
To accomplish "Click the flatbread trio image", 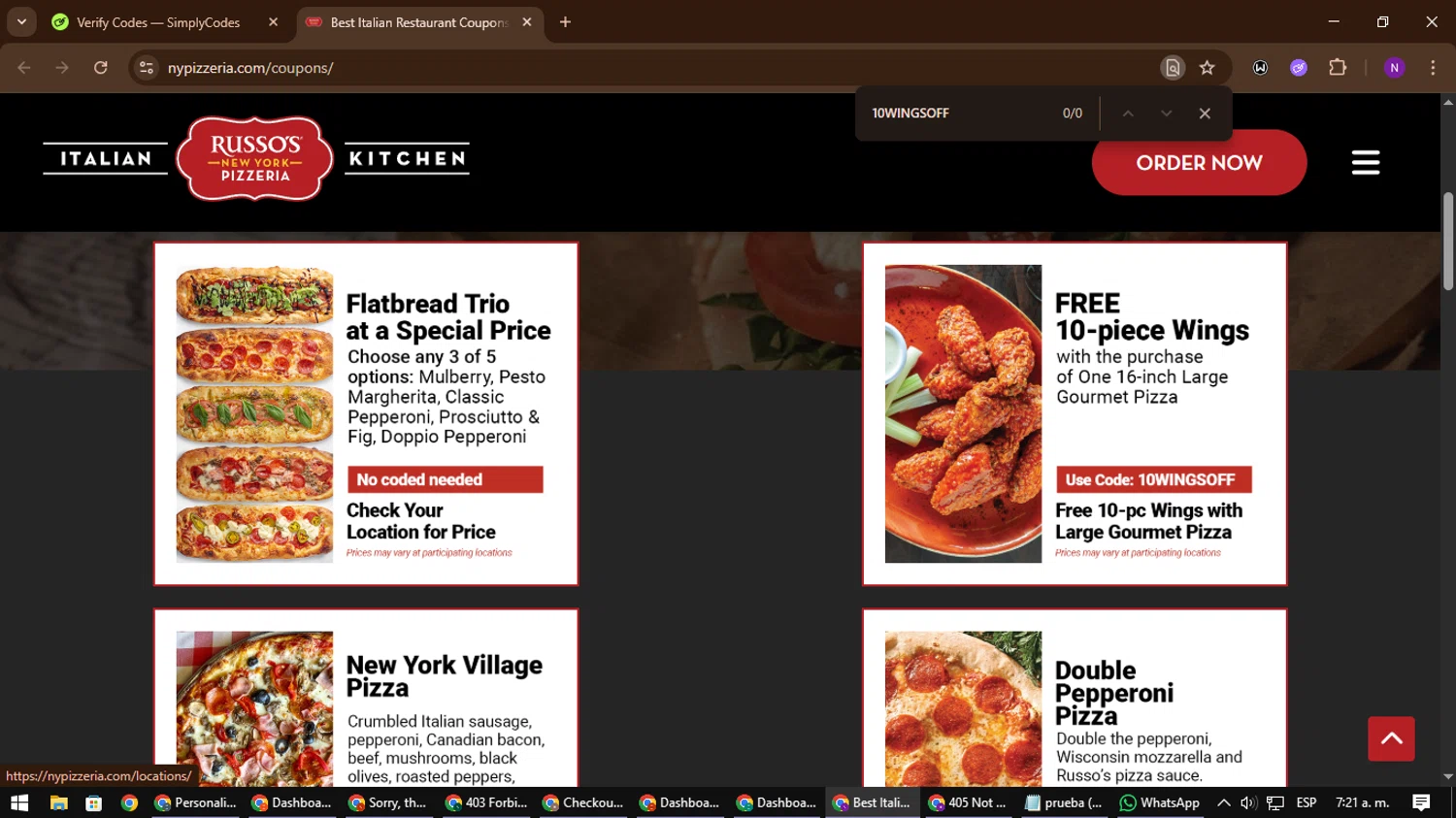I will (x=254, y=414).
